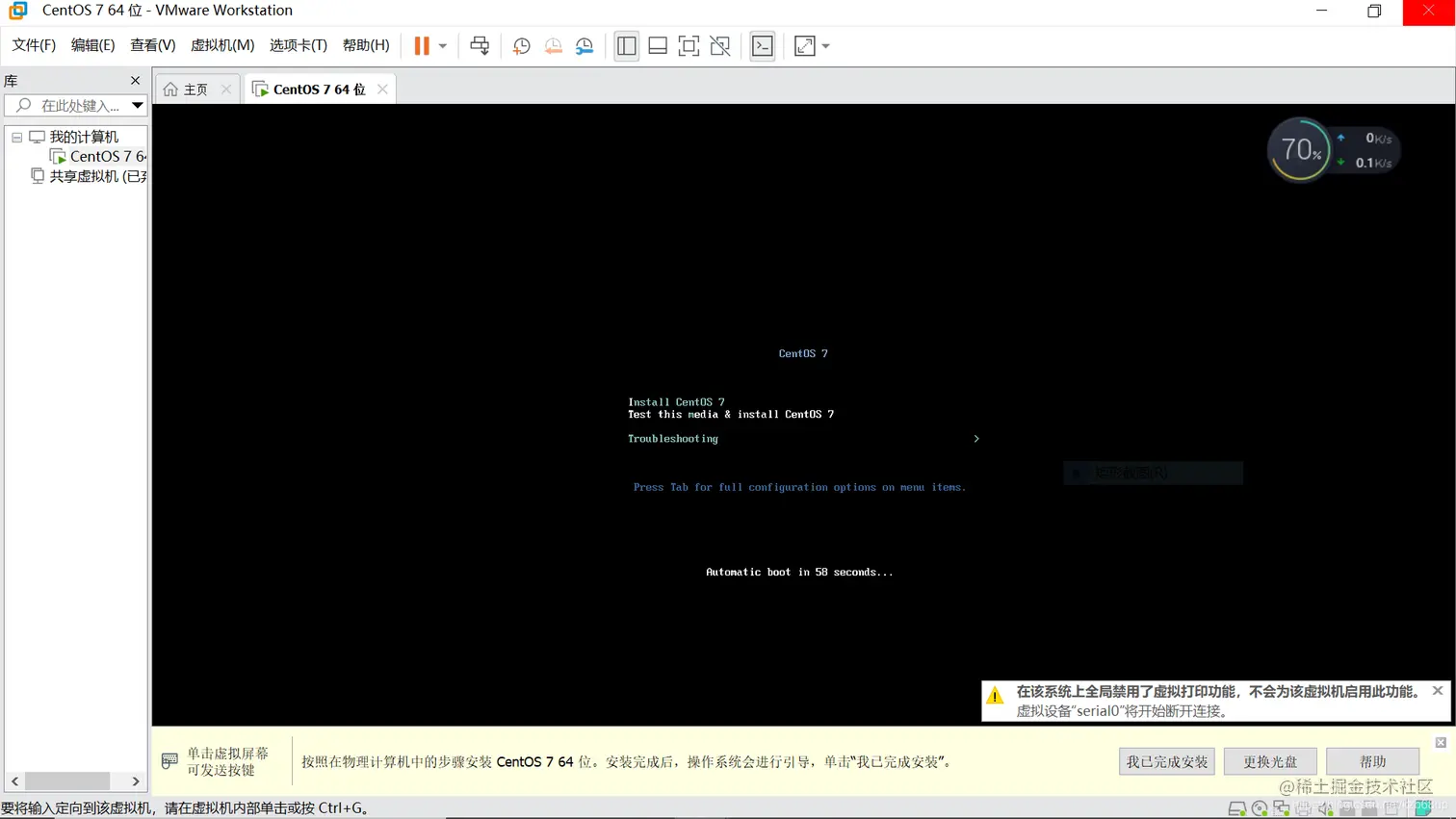Click the keyboard icon in hint bar

coord(169,761)
